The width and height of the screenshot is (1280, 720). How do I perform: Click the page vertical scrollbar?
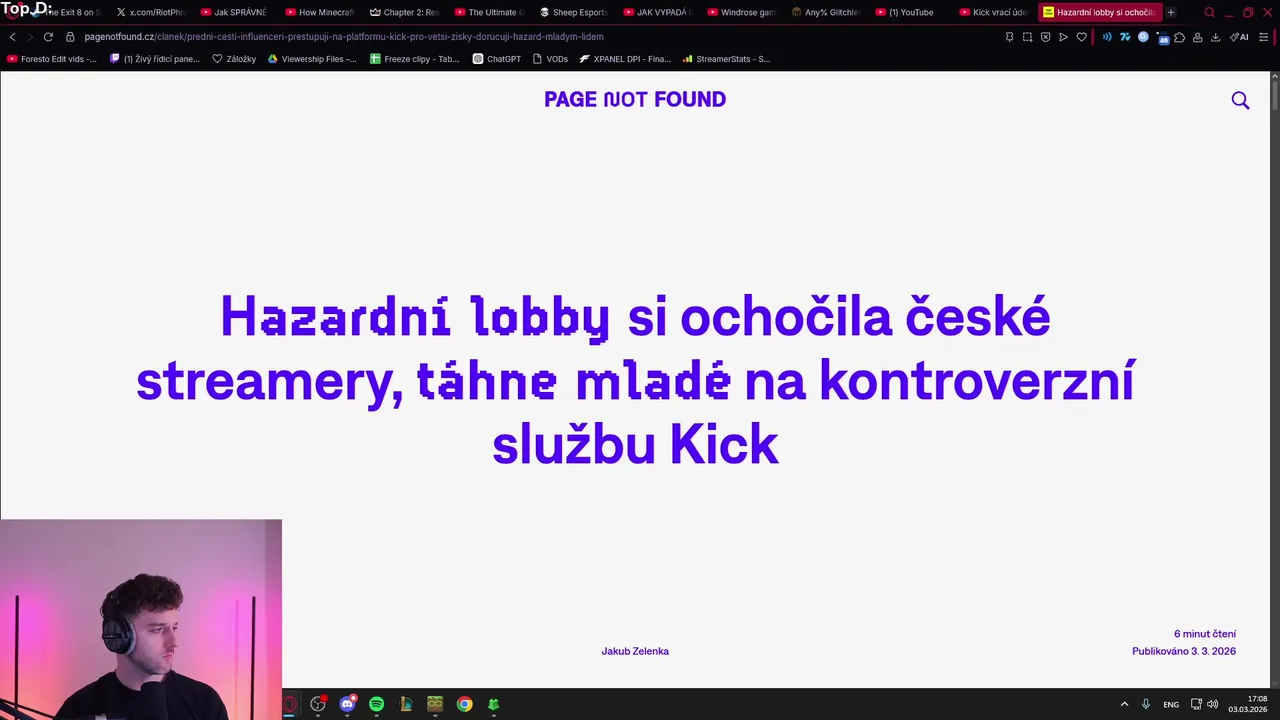[1275, 380]
